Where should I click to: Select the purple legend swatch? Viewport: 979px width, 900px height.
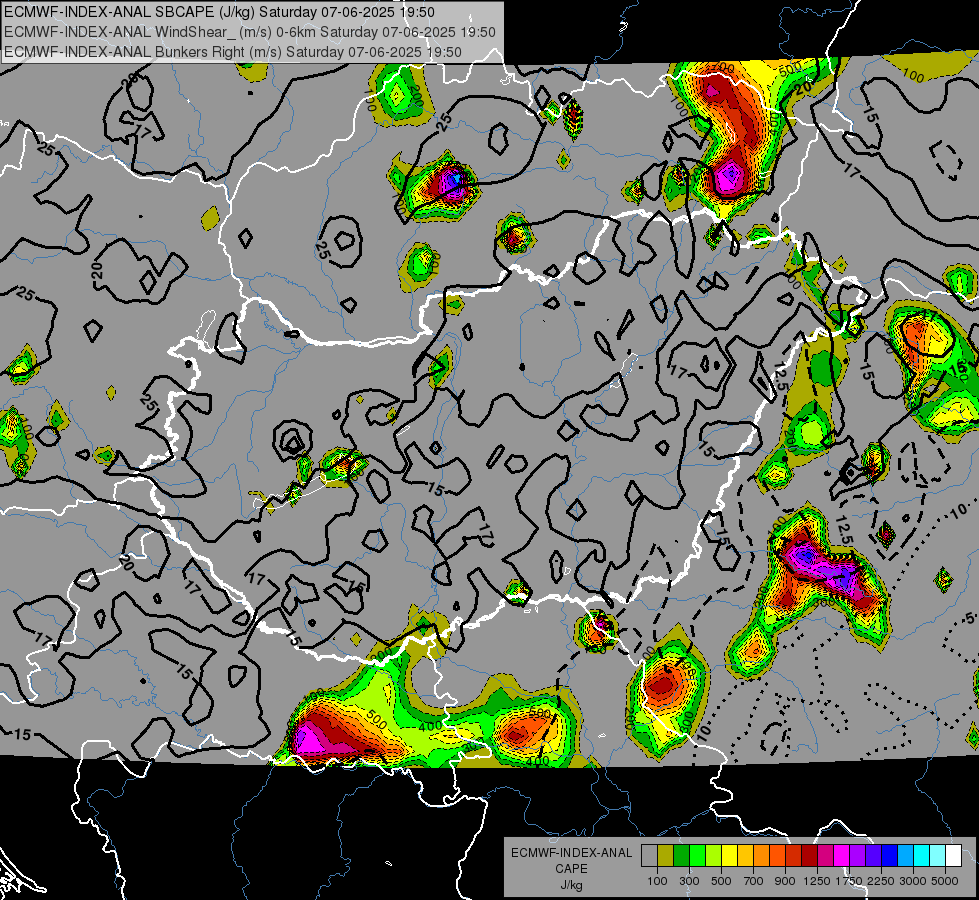[858, 856]
